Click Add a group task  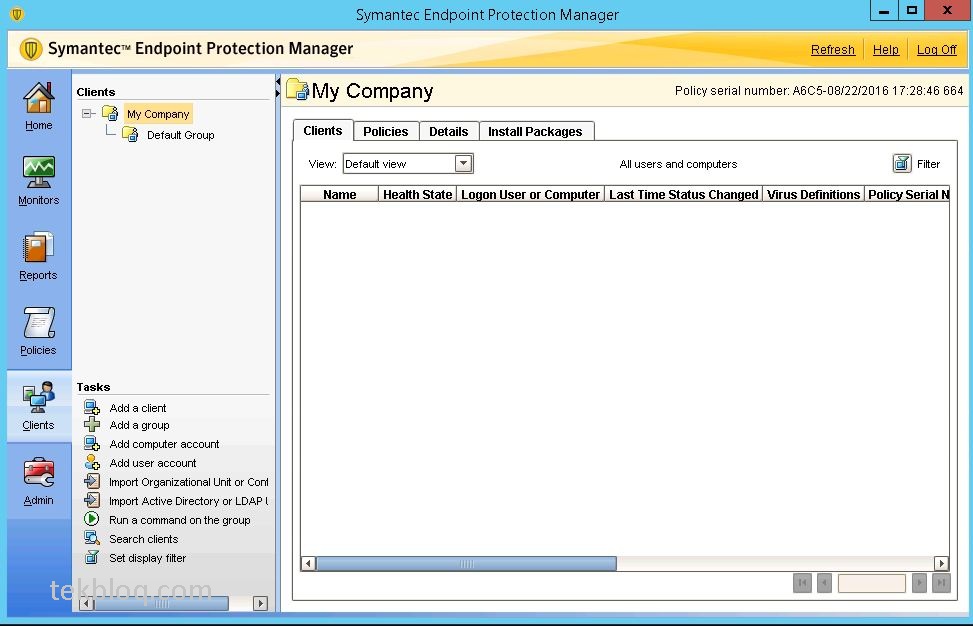140,425
